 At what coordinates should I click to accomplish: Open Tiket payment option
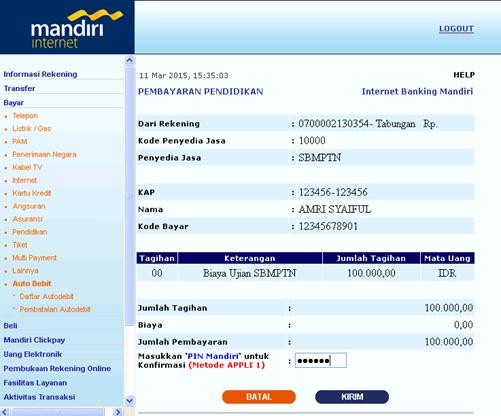point(20,245)
